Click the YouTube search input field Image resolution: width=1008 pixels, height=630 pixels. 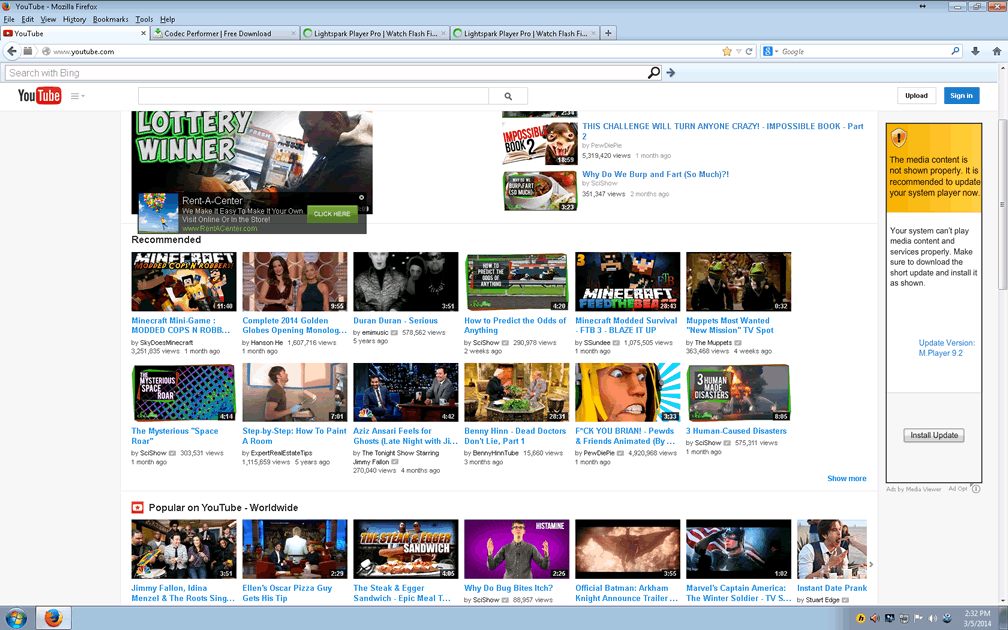pyautogui.click(x=313, y=96)
